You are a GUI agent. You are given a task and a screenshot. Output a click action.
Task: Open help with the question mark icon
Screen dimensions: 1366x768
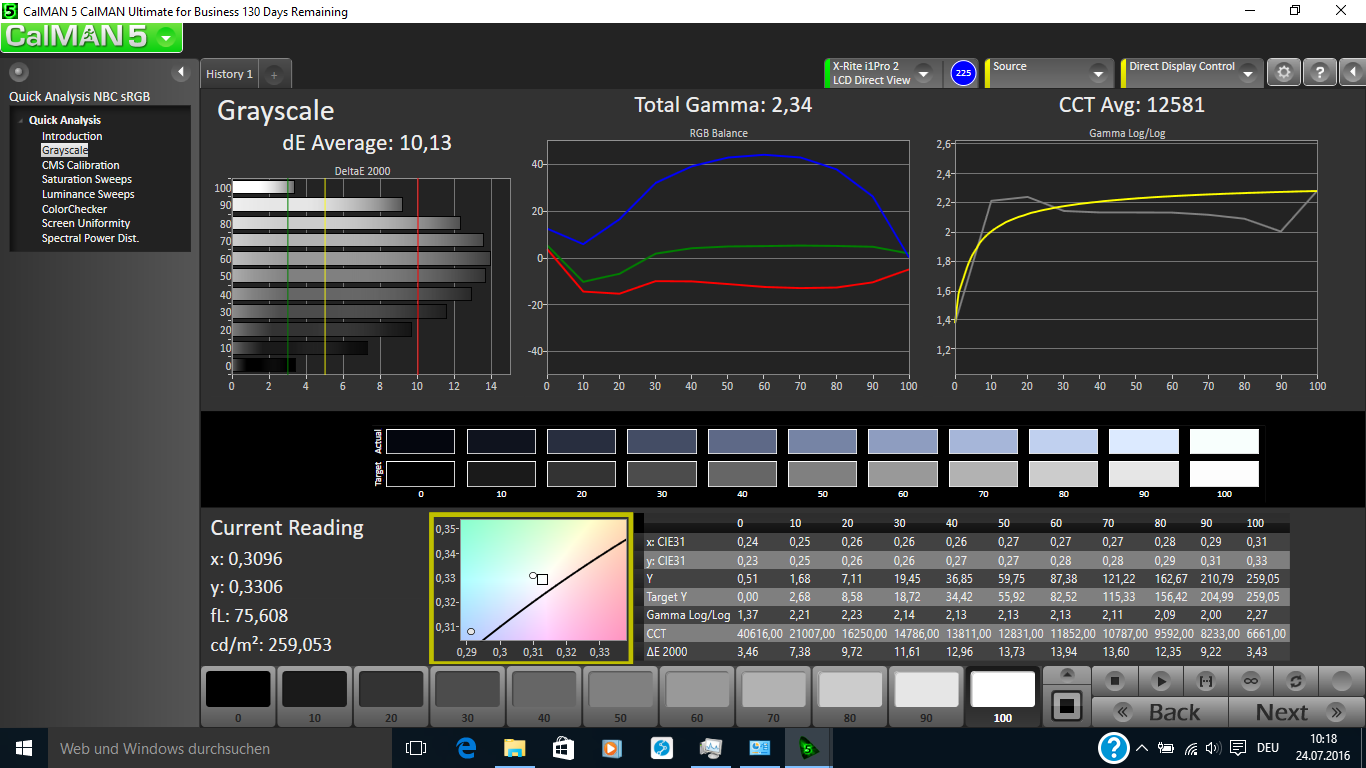point(1319,73)
